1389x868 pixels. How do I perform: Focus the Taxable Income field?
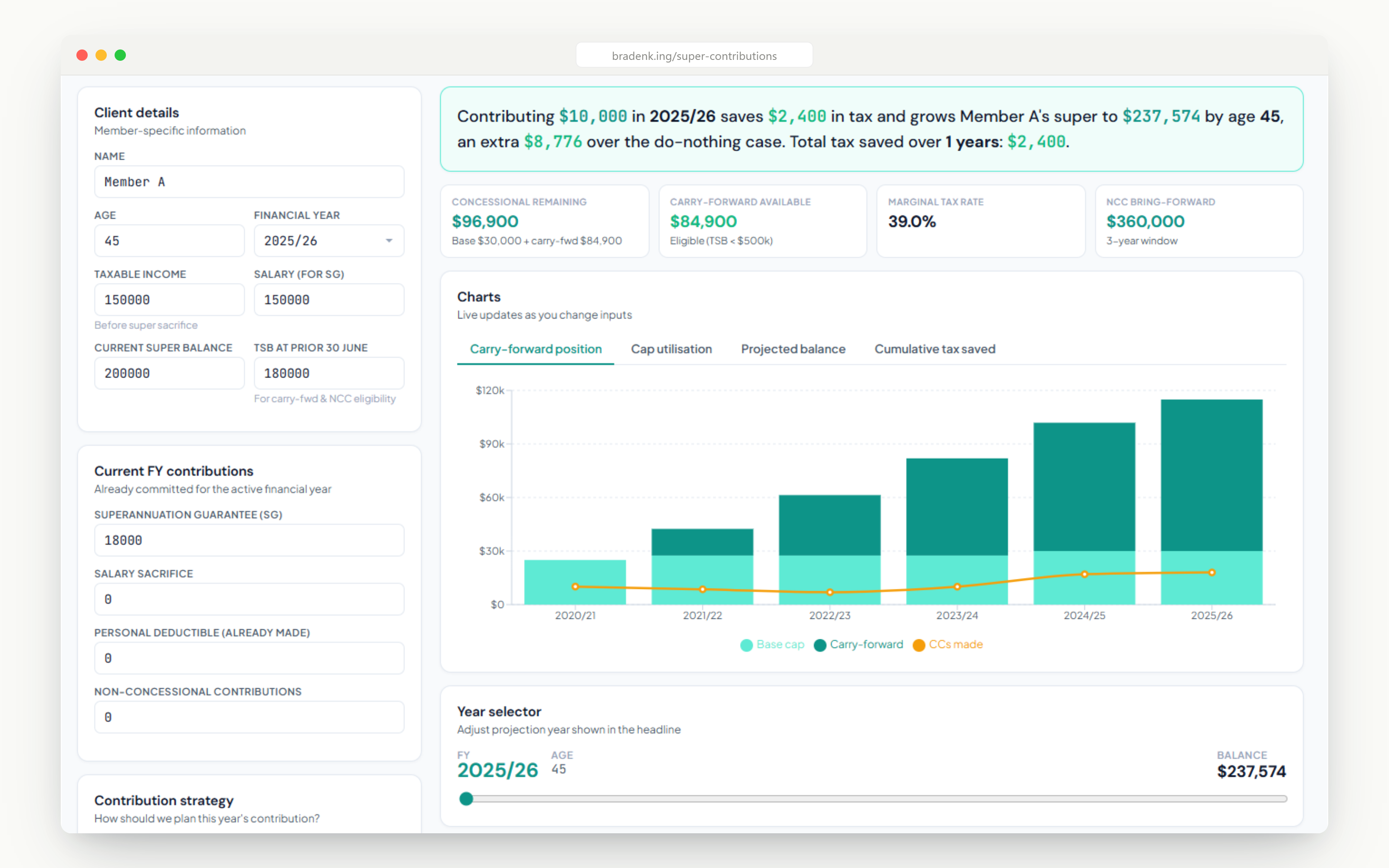[x=169, y=299]
